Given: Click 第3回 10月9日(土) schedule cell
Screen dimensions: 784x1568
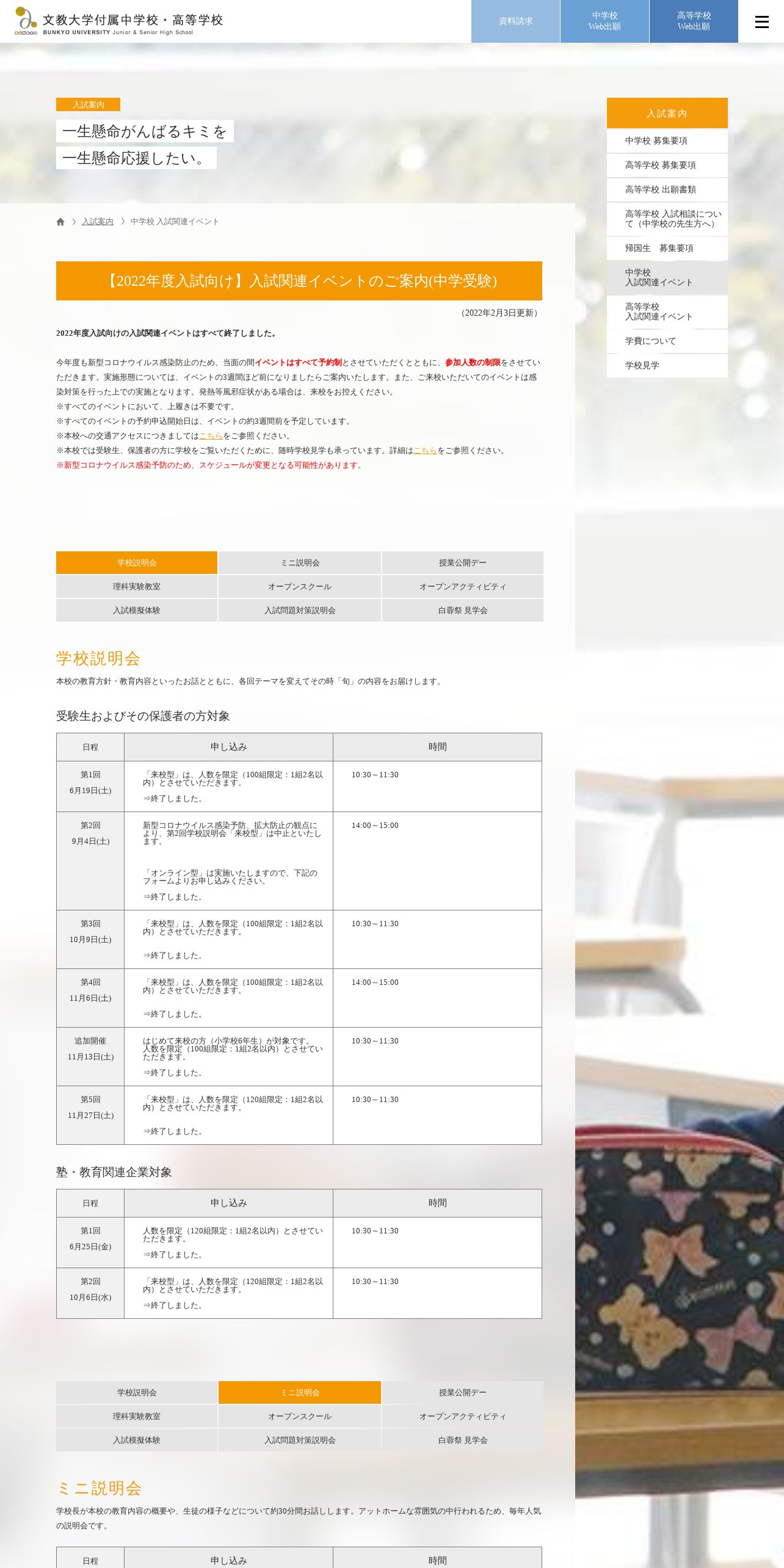Looking at the screenshot, I should pos(90,940).
